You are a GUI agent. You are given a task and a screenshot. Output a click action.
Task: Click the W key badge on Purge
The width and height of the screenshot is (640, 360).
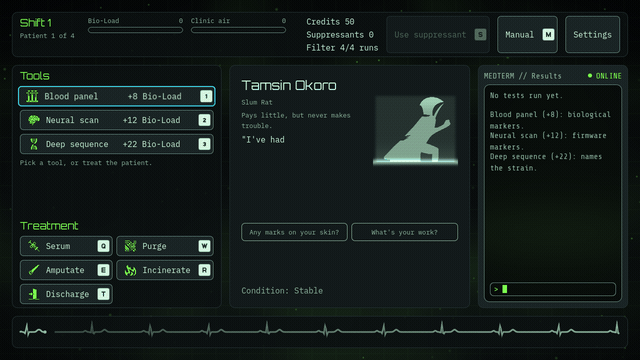pyautogui.click(x=204, y=246)
